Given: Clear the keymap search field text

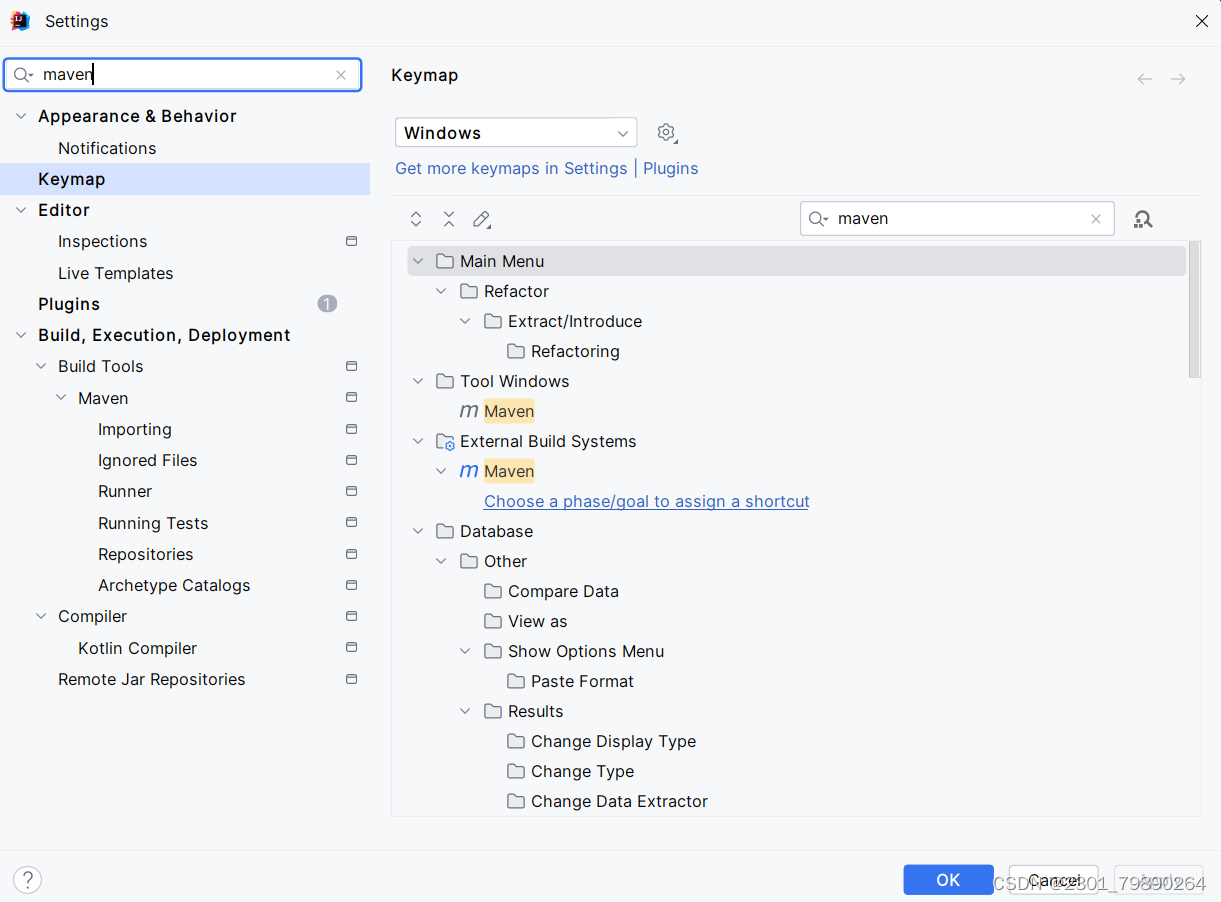Looking at the screenshot, I should pos(1096,219).
